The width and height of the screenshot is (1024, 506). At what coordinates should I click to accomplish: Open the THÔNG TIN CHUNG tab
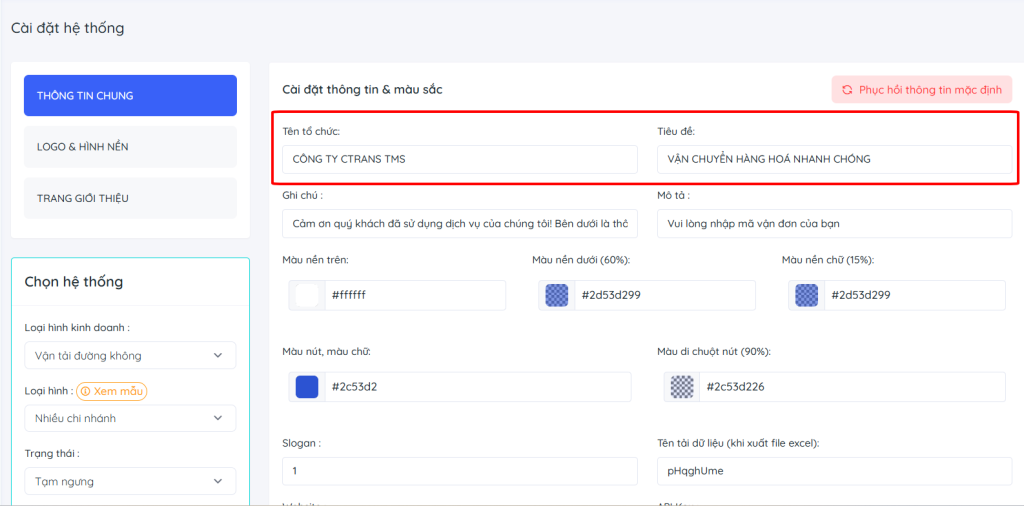(x=130, y=96)
